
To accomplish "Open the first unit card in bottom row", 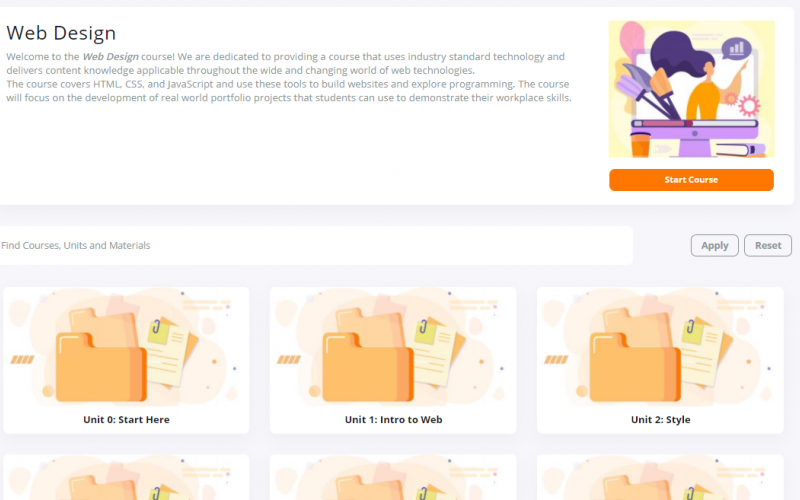I will pyautogui.click(x=126, y=478).
